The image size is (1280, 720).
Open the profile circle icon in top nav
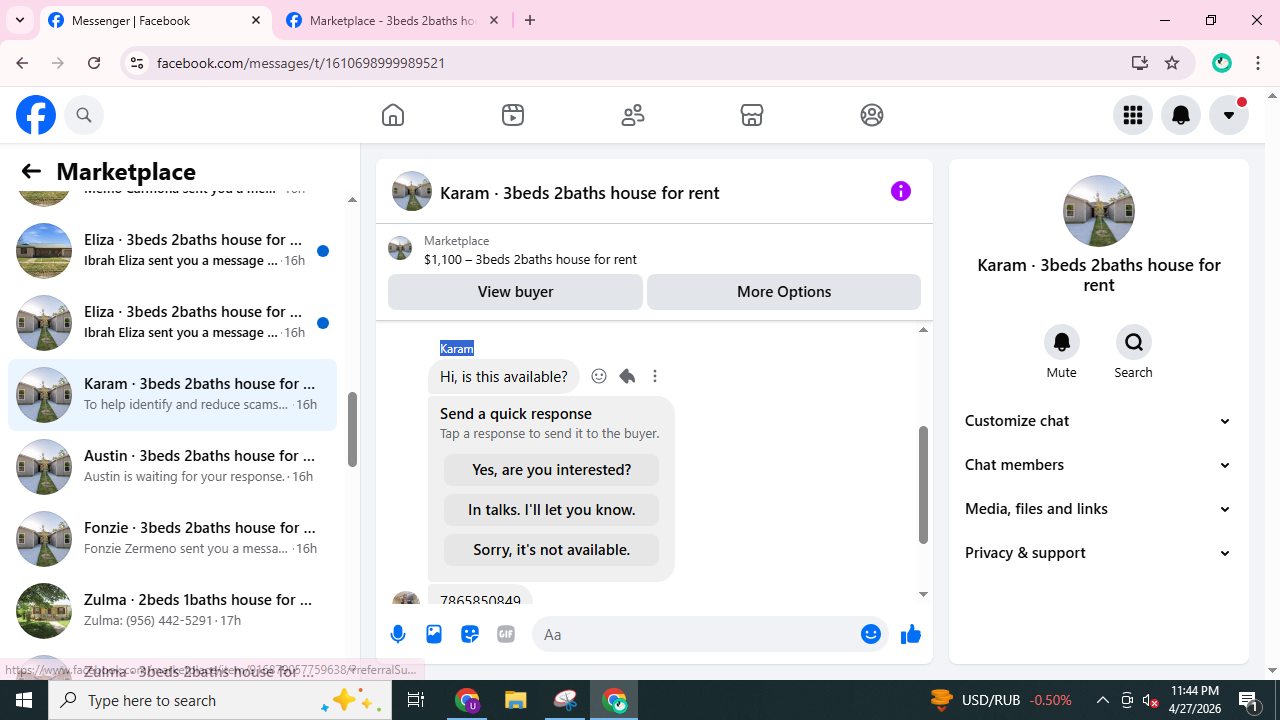(x=872, y=115)
